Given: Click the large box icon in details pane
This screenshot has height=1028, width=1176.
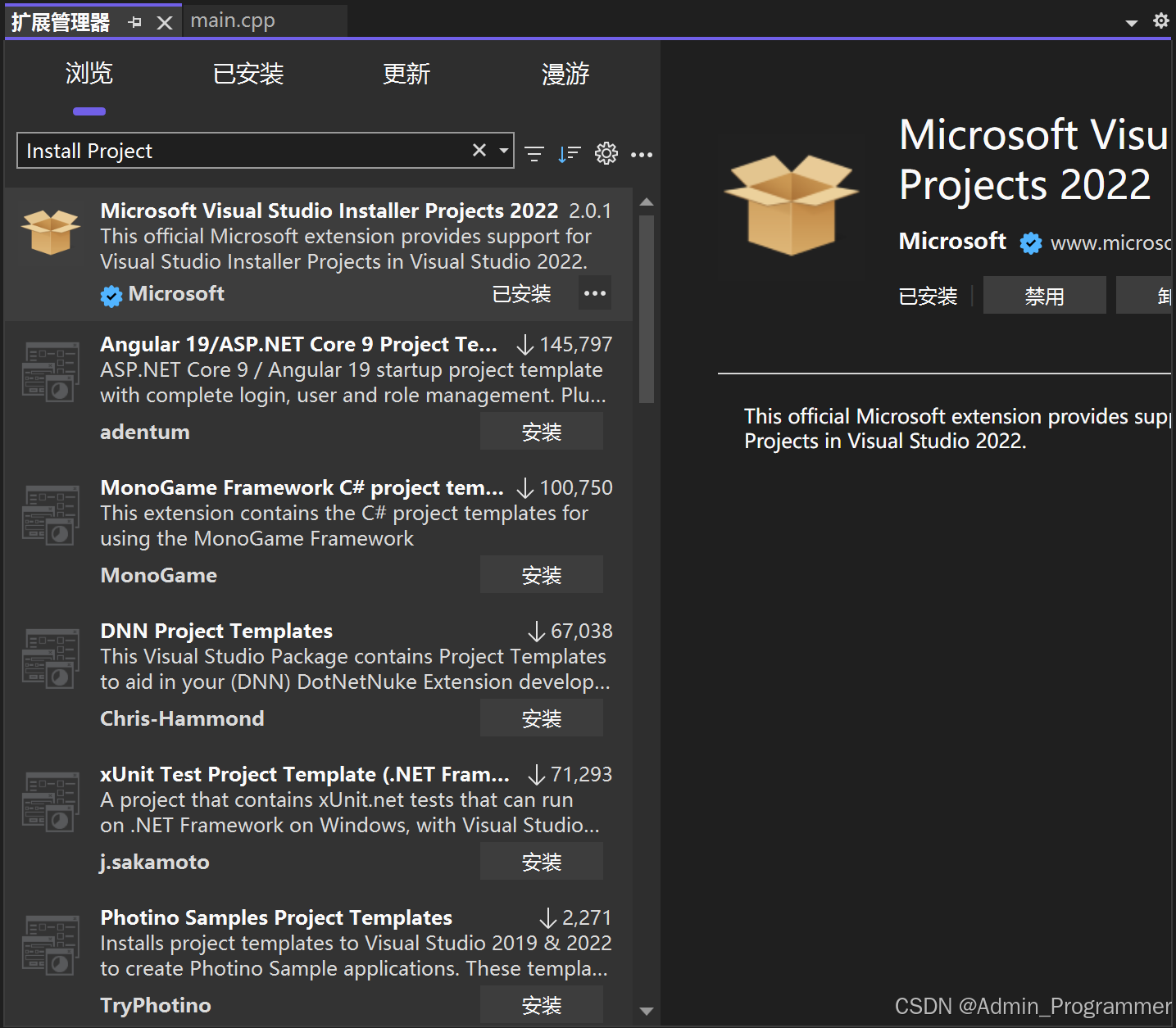Looking at the screenshot, I should [x=792, y=204].
